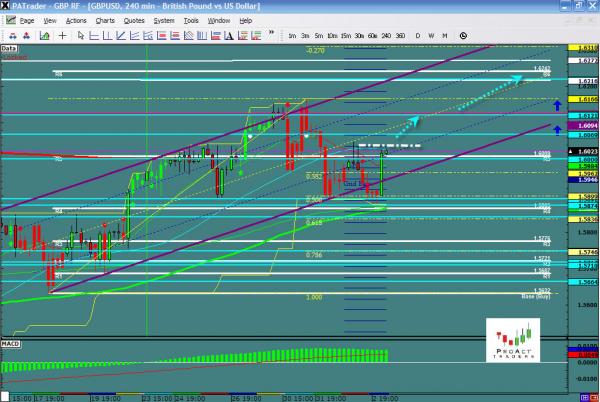Switch chart to 1m timeframe

[x=292, y=36]
